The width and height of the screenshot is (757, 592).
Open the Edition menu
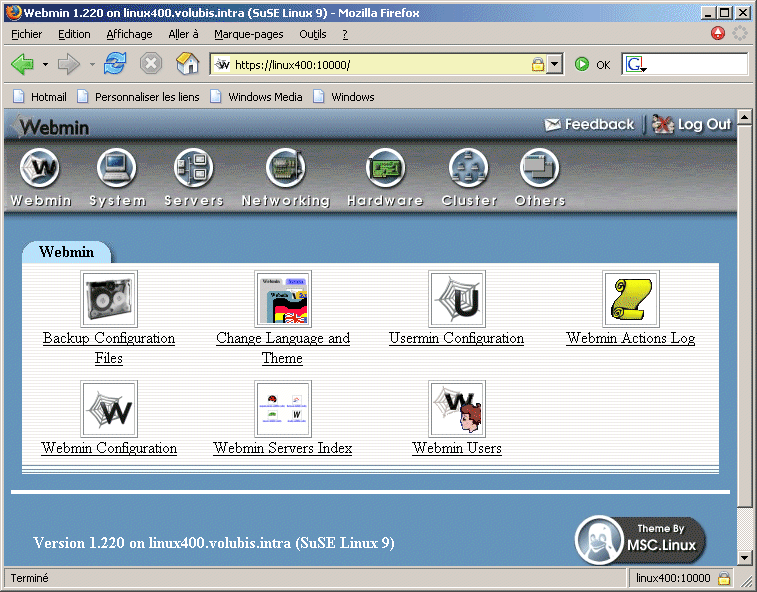click(74, 34)
